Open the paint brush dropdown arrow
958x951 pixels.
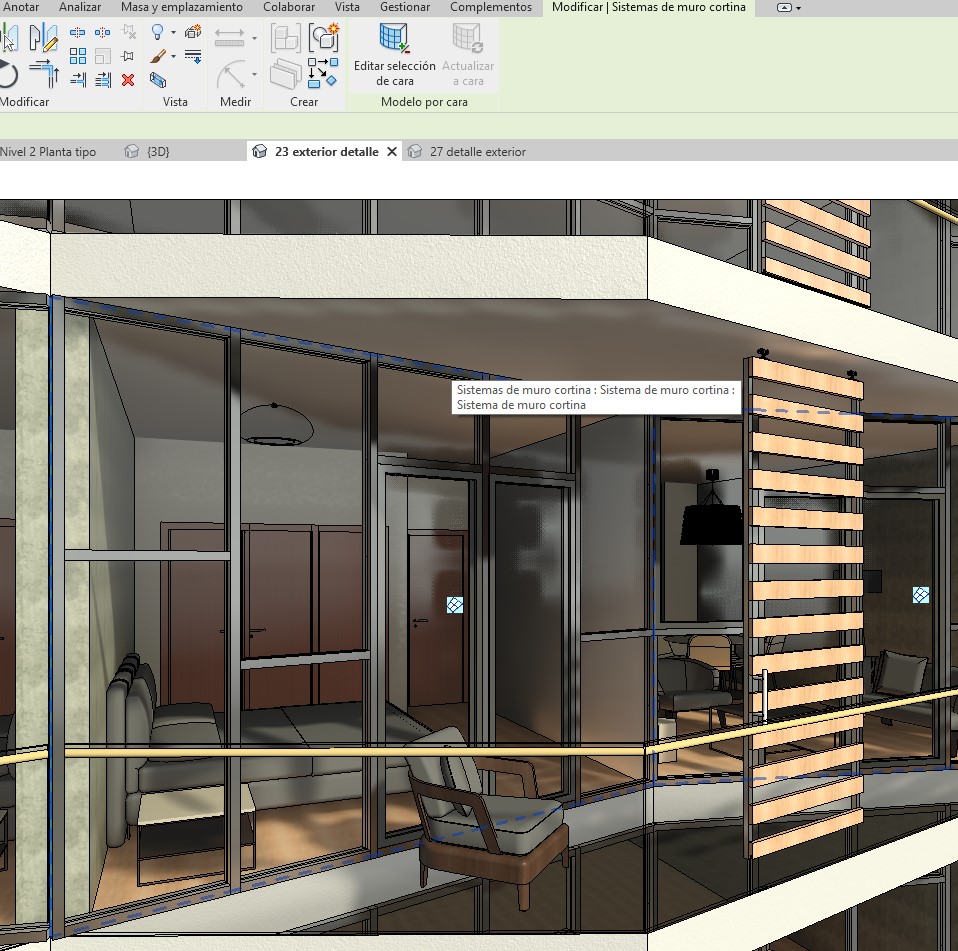point(173,57)
